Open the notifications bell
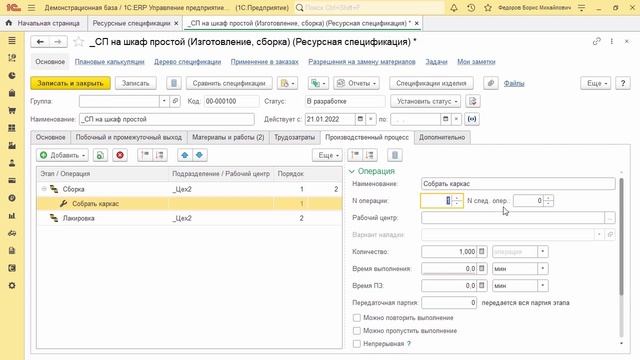 (454, 8)
